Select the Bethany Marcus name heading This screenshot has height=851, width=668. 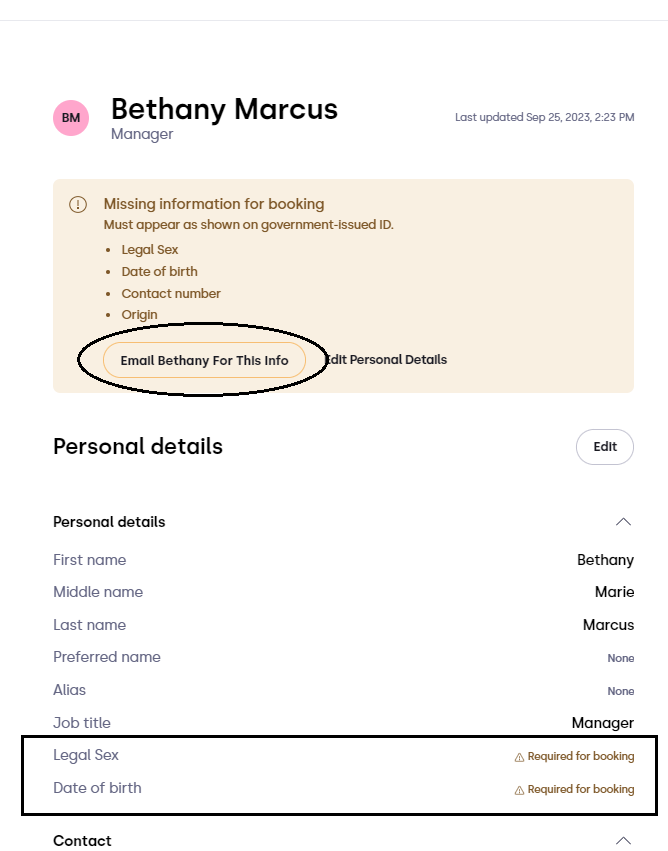pos(225,109)
